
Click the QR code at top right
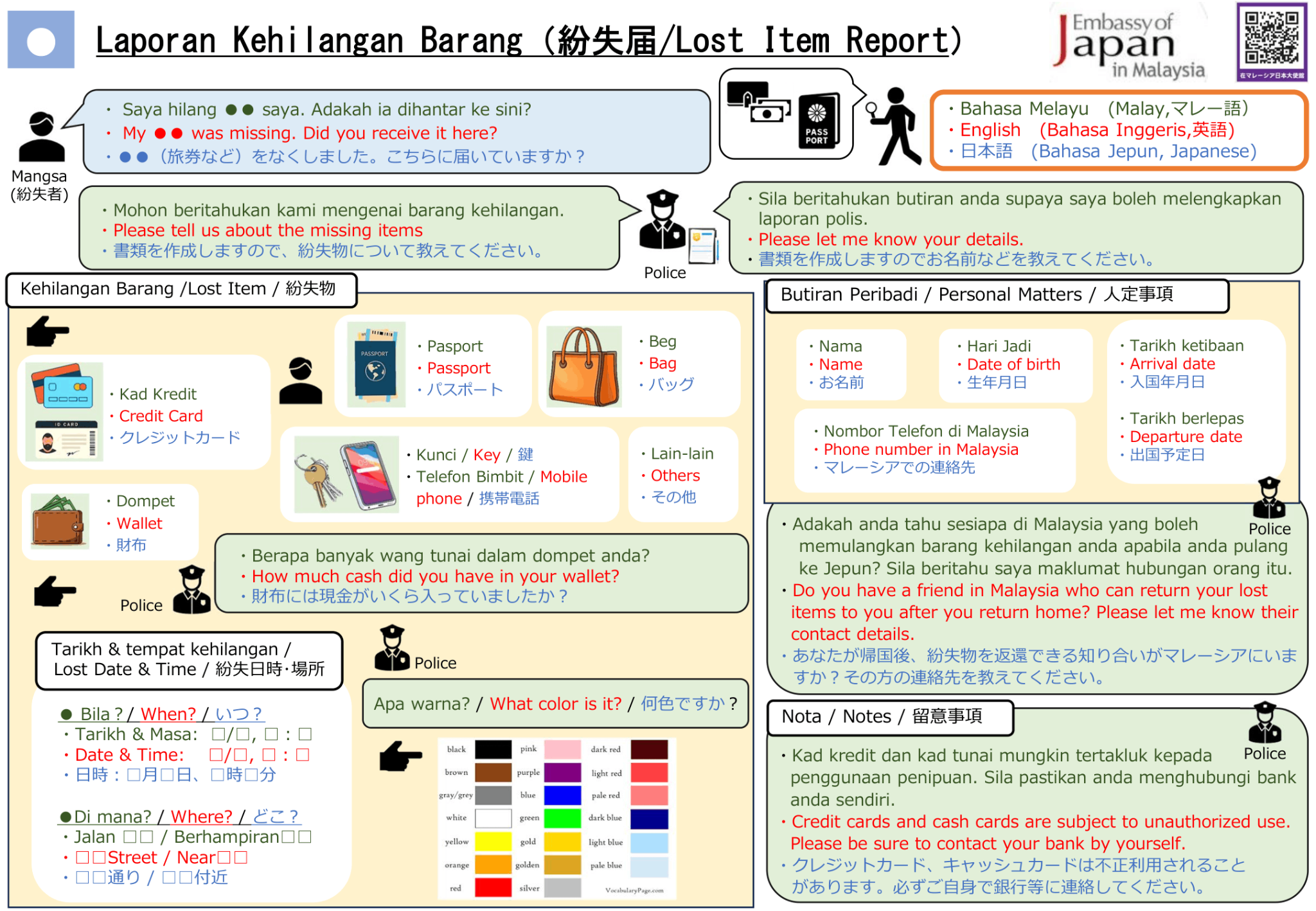coord(1271,42)
